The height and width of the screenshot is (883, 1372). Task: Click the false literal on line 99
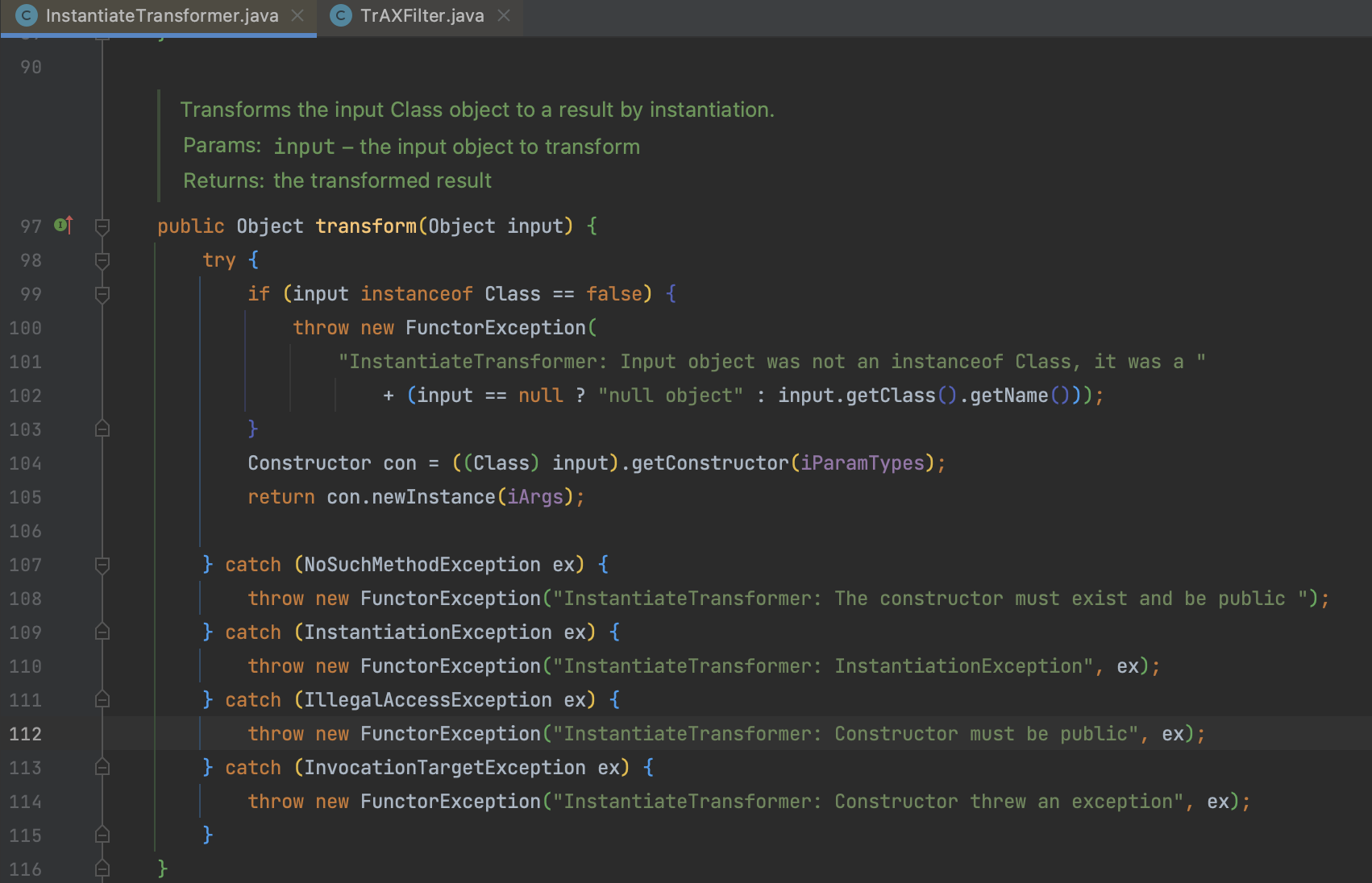(614, 294)
